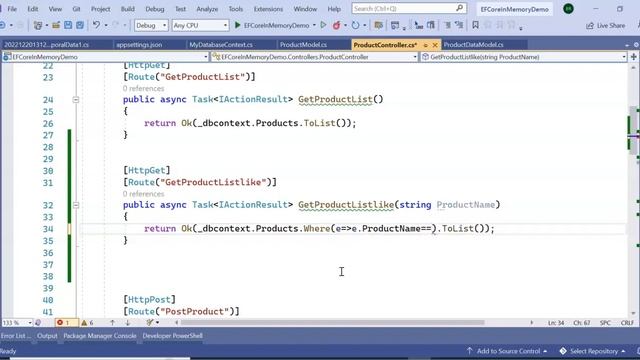The image size is (640, 360).
Task: Click the code cleanup broom icon
Action: tap(150, 323)
